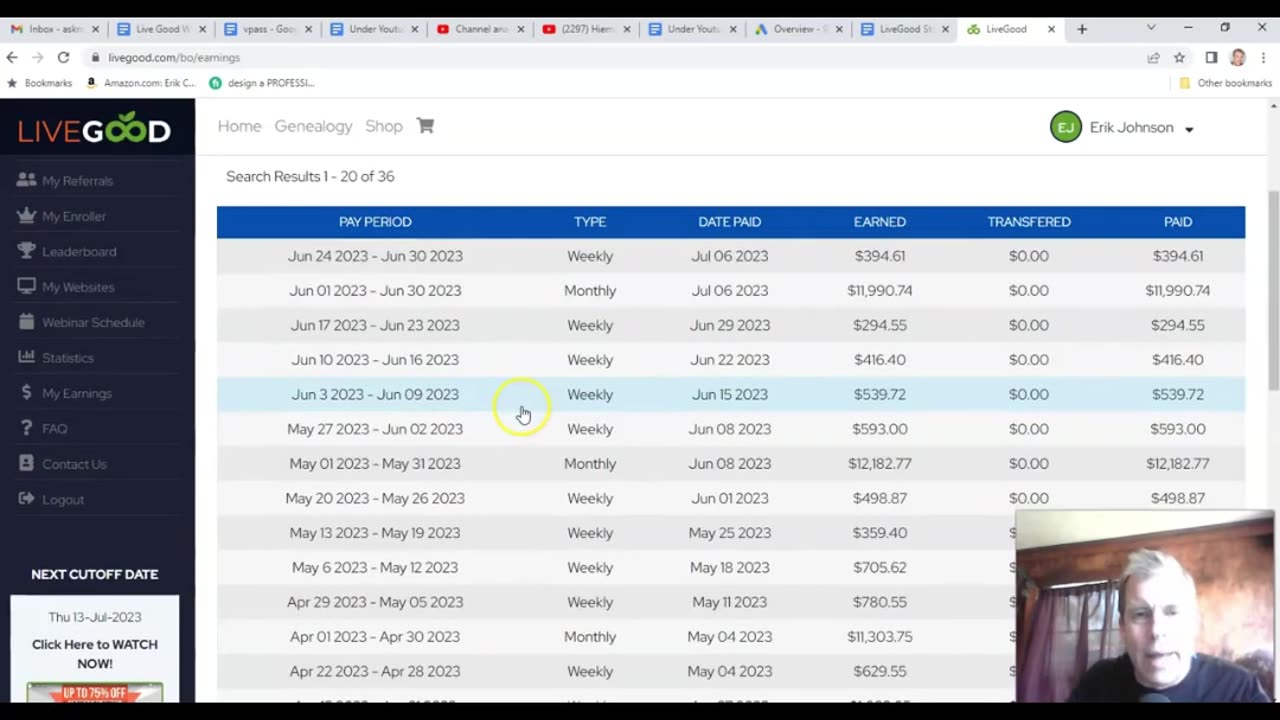Click the Apr 01 2023 - Apr 30 2023 period
This screenshot has height=720, width=1280.
[375, 636]
